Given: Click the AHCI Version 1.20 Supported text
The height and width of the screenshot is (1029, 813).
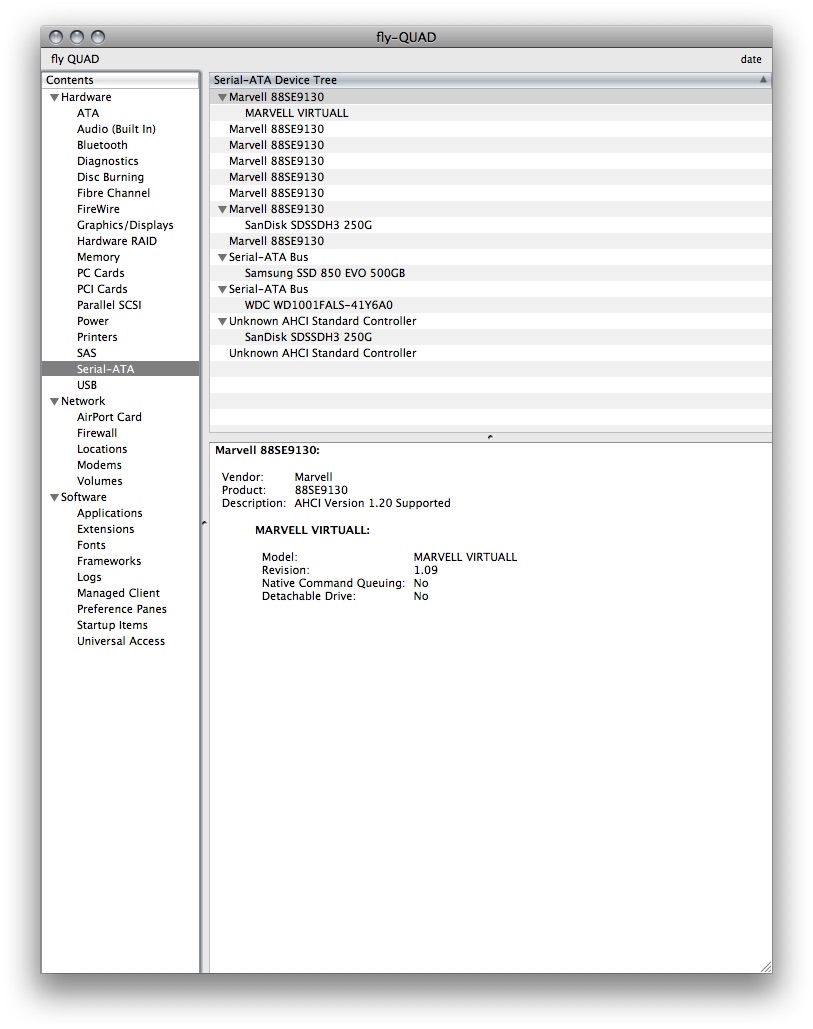Looking at the screenshot, I should pyautogui.click(x=372, y=503).
